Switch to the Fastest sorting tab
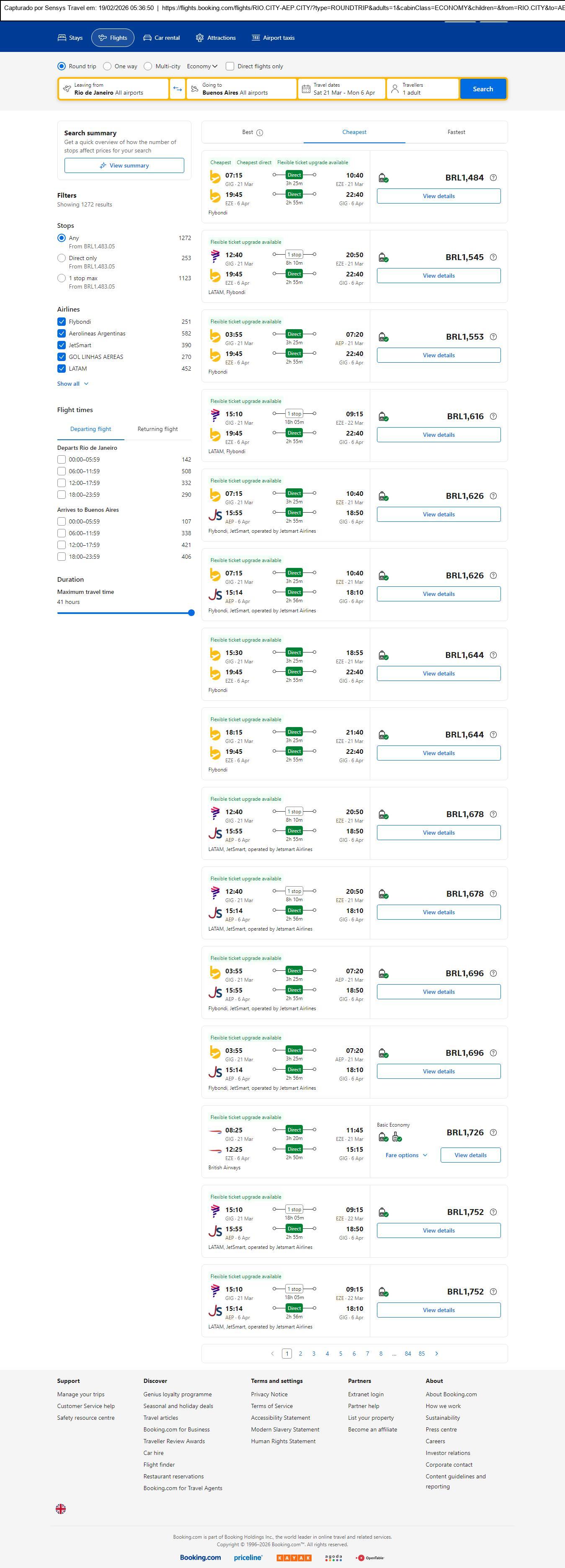Screen dimensions: 565x1568 pyautogui.click(x=456, y=132)
